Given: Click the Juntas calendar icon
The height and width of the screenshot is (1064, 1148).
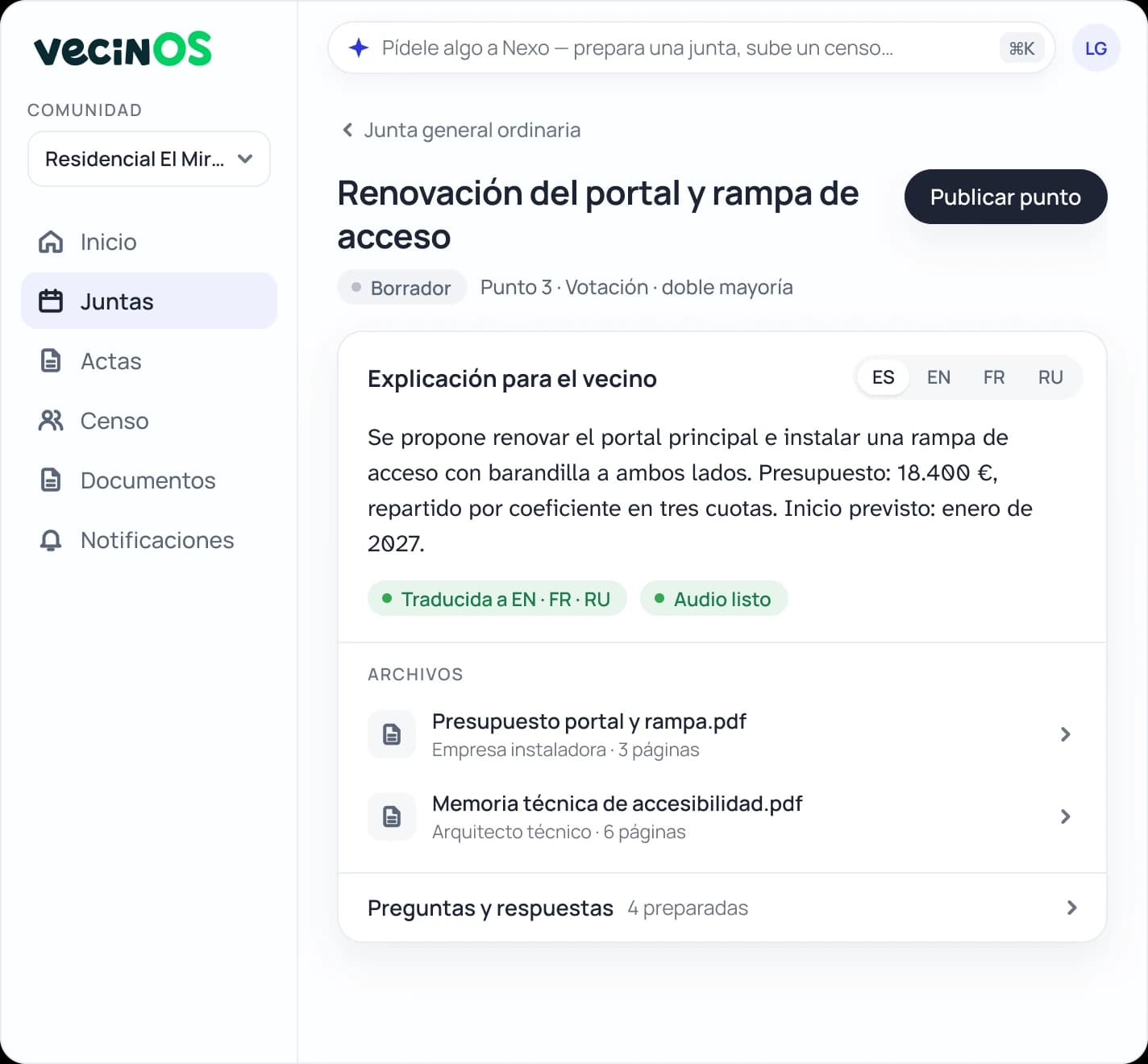Looking at the screenshot, I should [51, 301].
